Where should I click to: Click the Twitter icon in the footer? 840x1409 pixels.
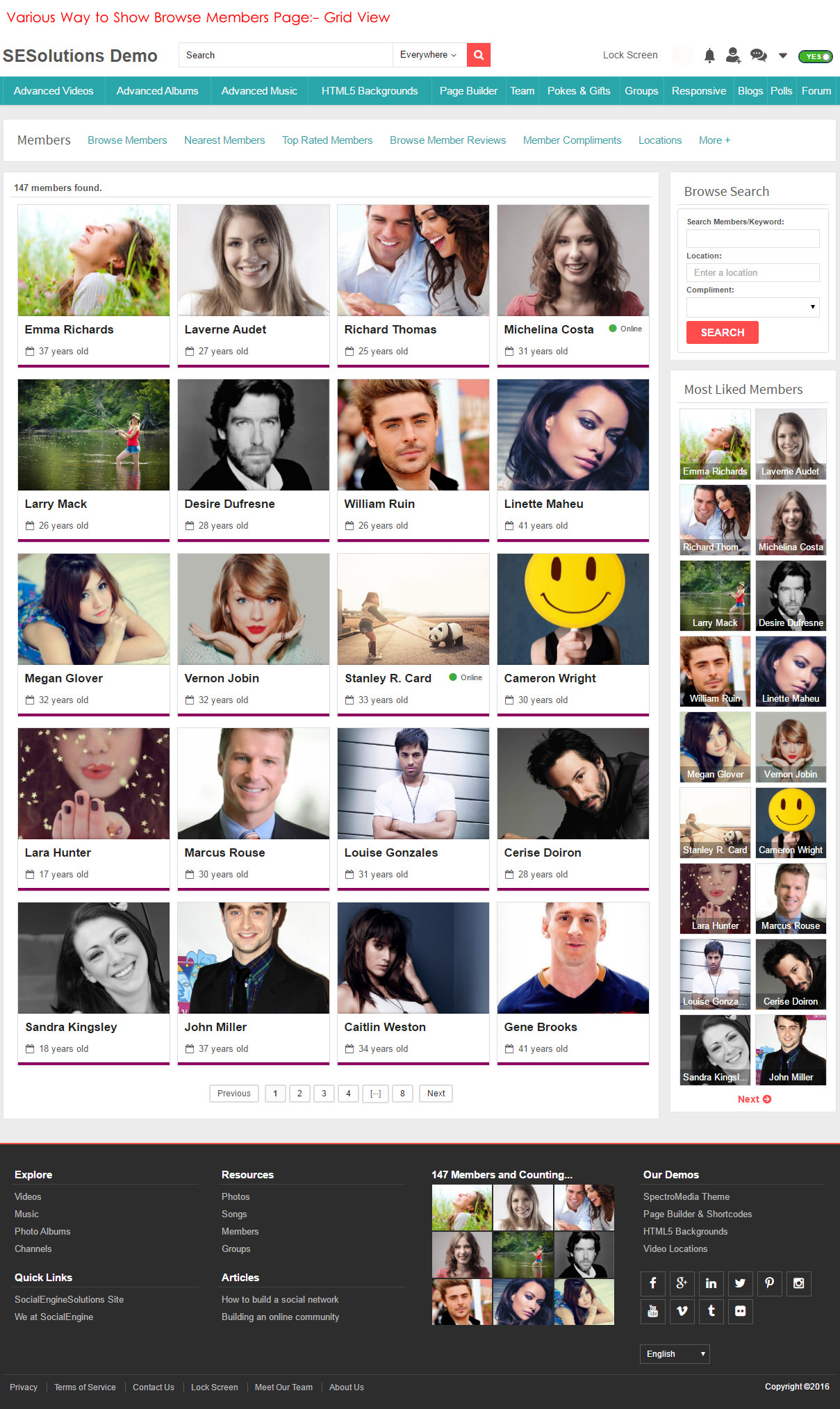click(x=740, y=1283)
